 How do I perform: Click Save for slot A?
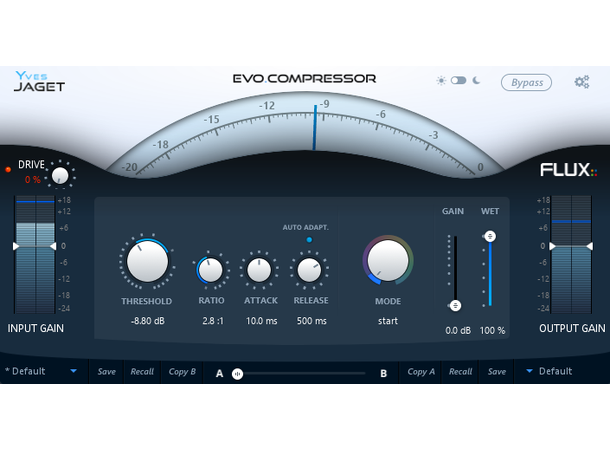[x=107, y=372]
